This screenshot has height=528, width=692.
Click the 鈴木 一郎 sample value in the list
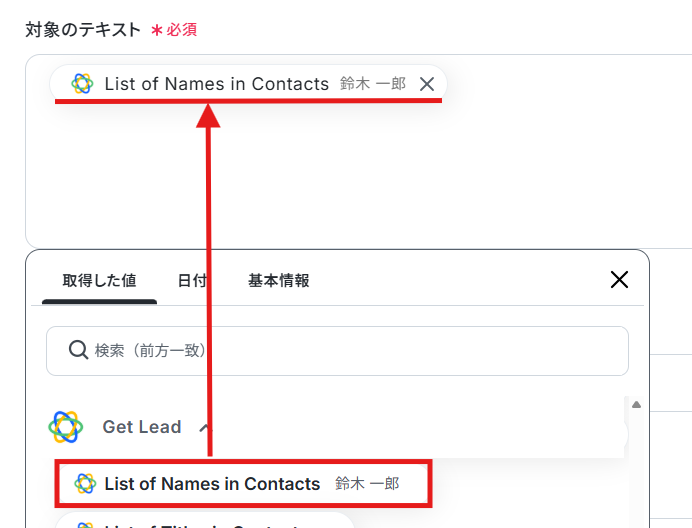(367, 484)
